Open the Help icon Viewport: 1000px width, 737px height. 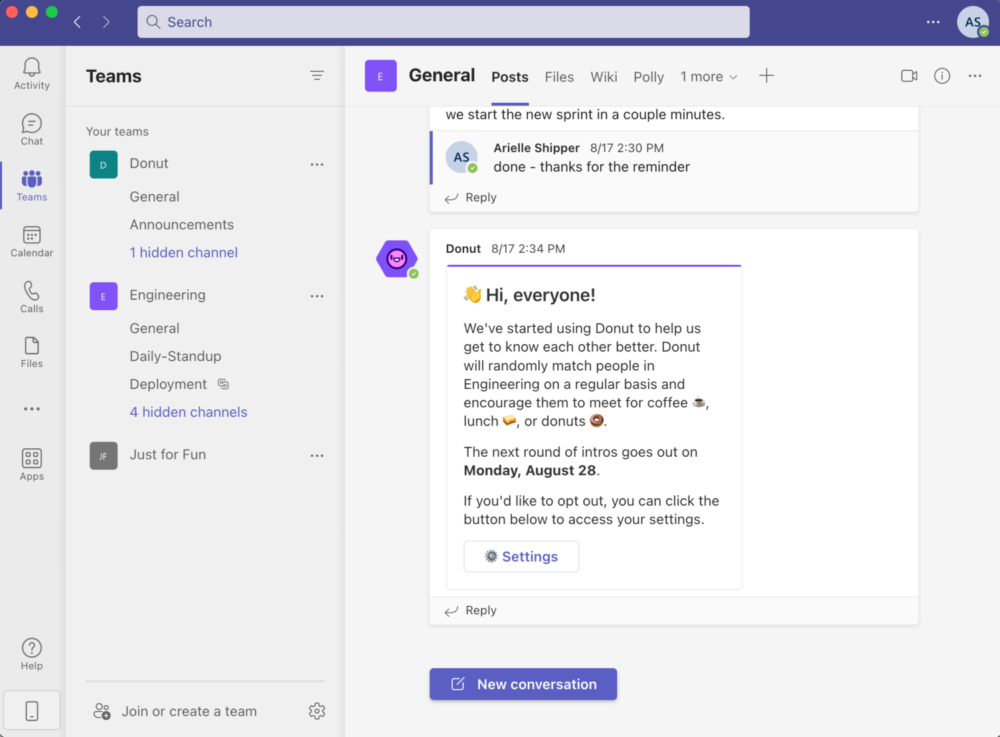tap(31, 654)
